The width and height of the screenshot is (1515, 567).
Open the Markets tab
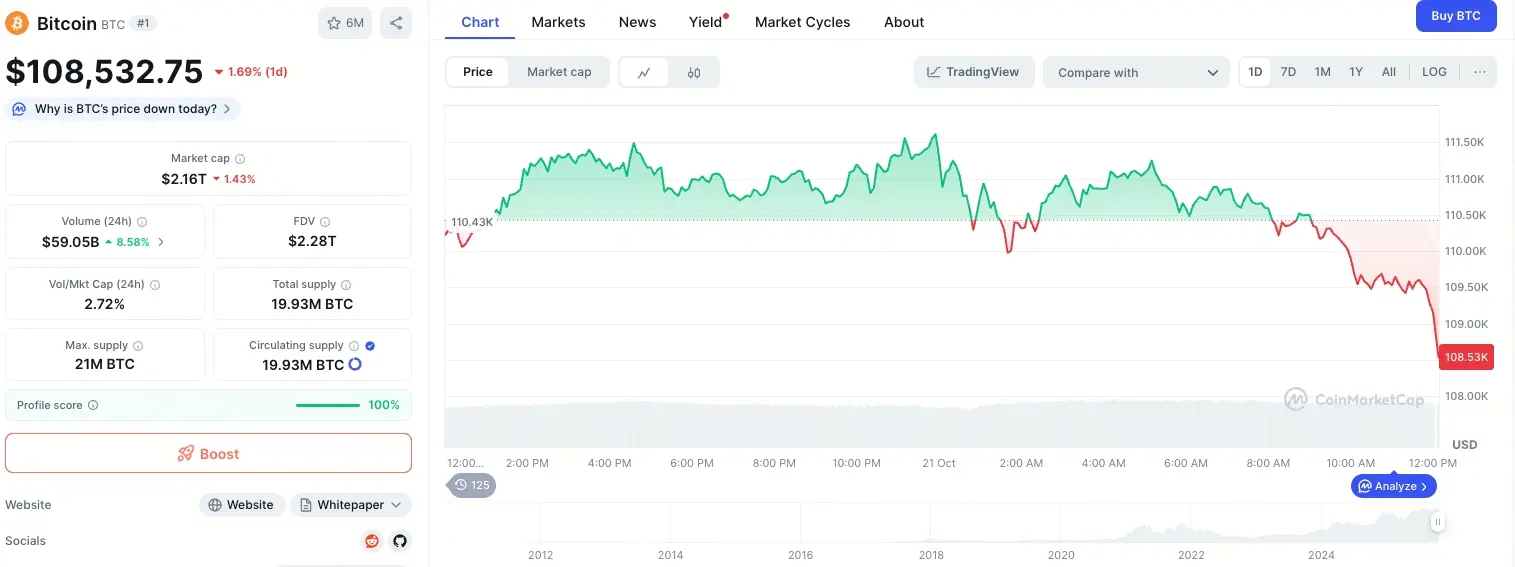pos(558,22)
